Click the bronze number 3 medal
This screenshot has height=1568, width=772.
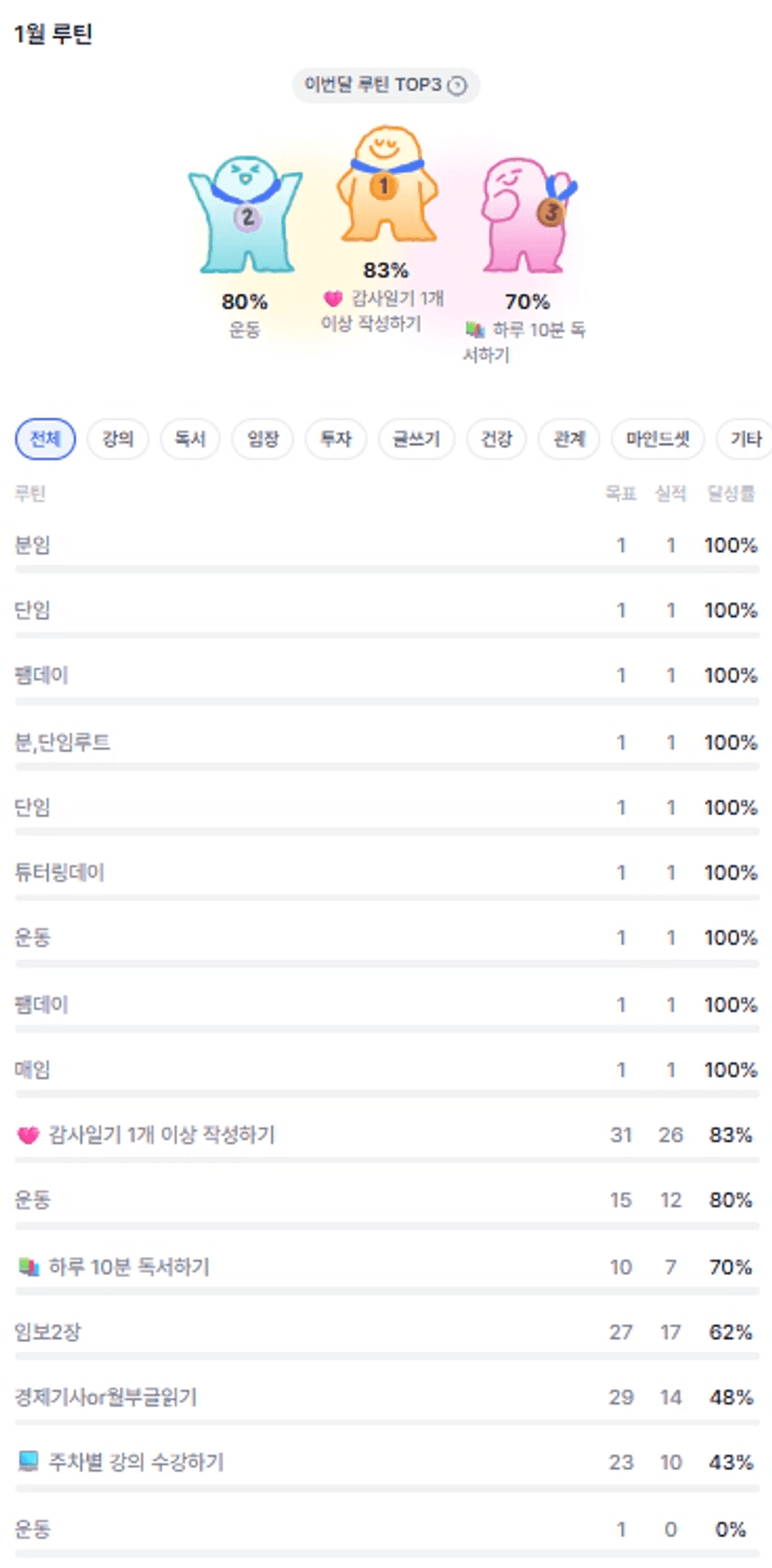point(551,213)
